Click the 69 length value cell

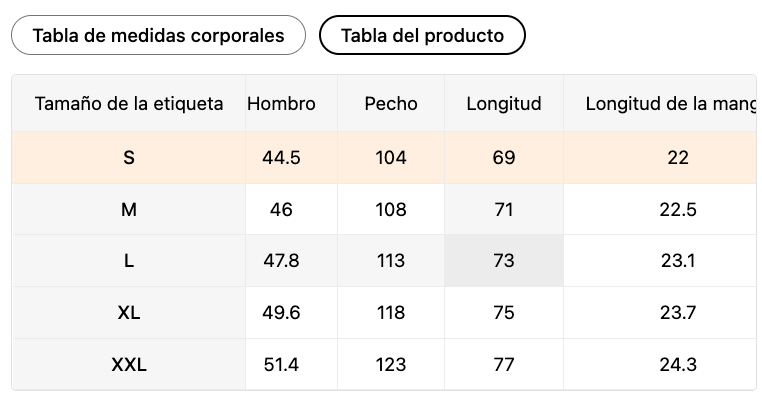point(504,157)
